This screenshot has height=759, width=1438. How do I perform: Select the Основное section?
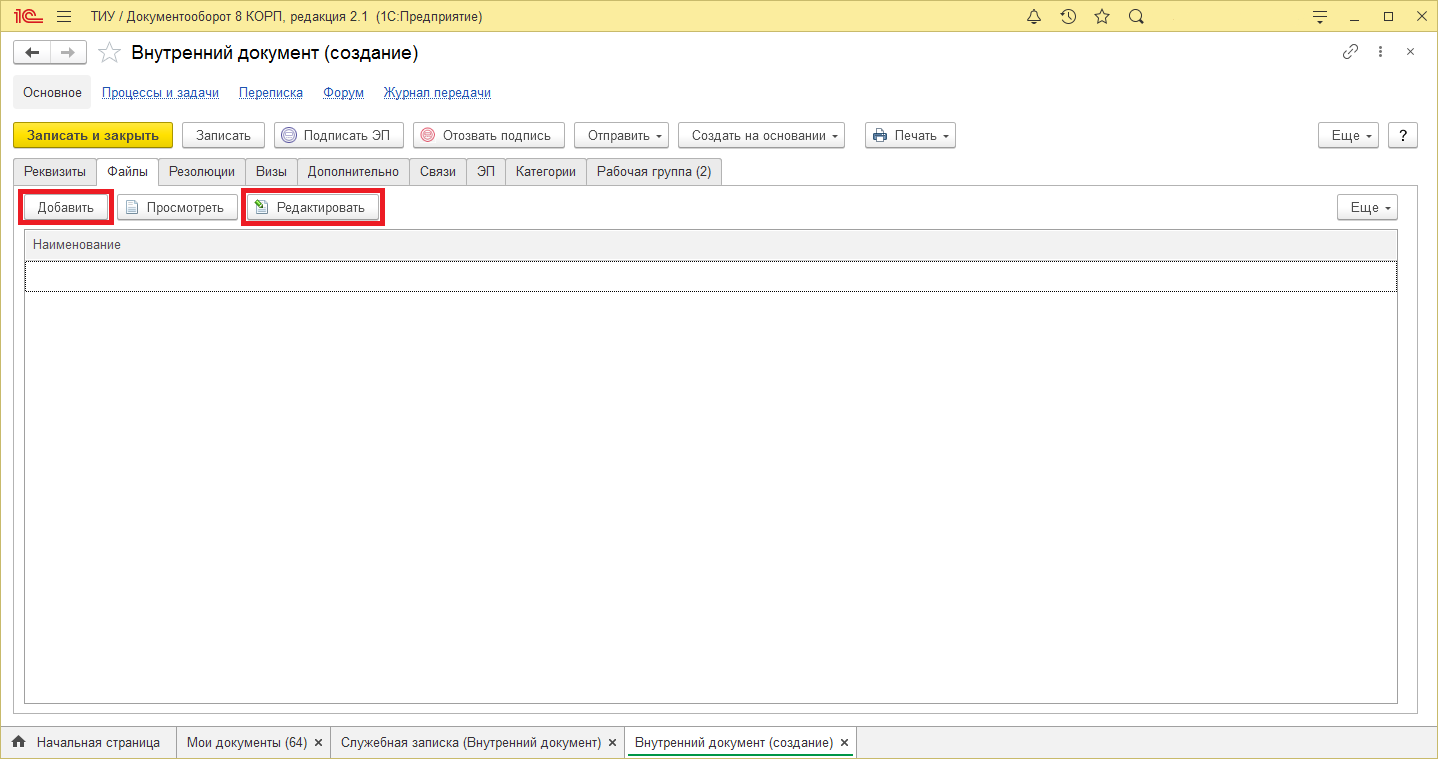point(52,92)
